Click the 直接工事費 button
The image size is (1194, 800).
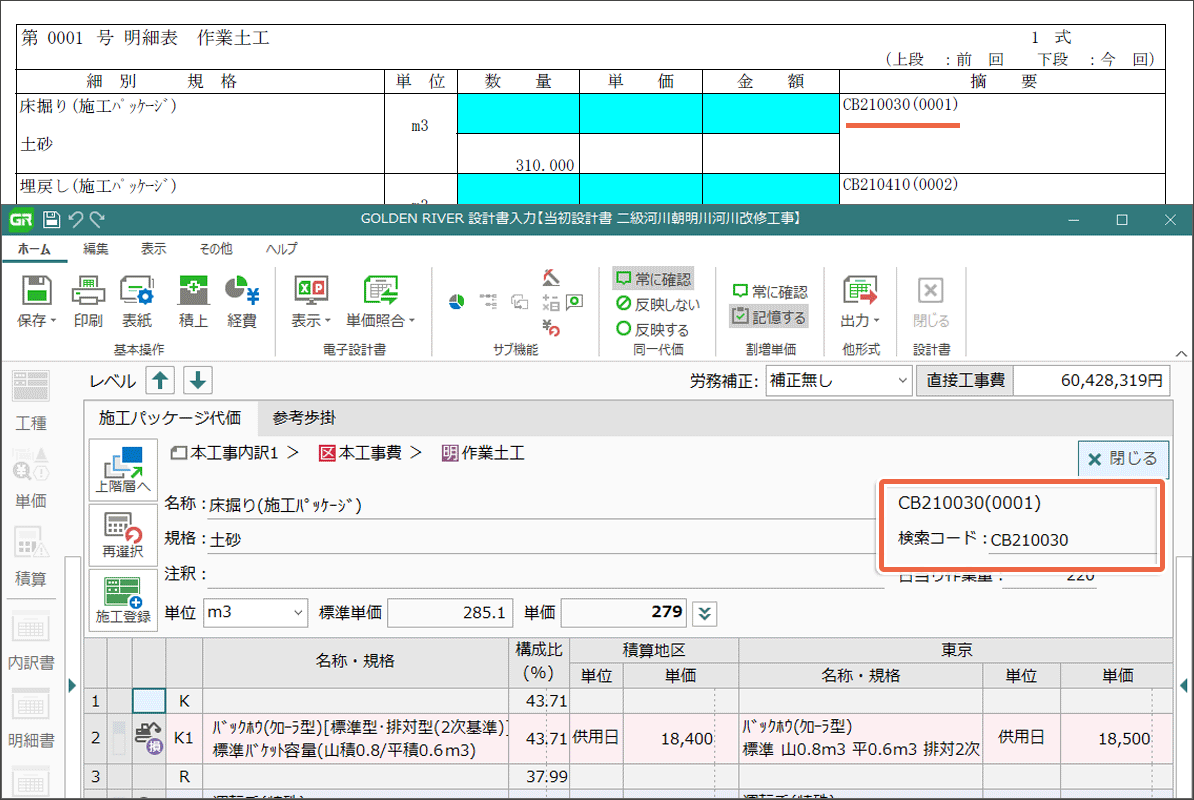click(x=965, y=381)
